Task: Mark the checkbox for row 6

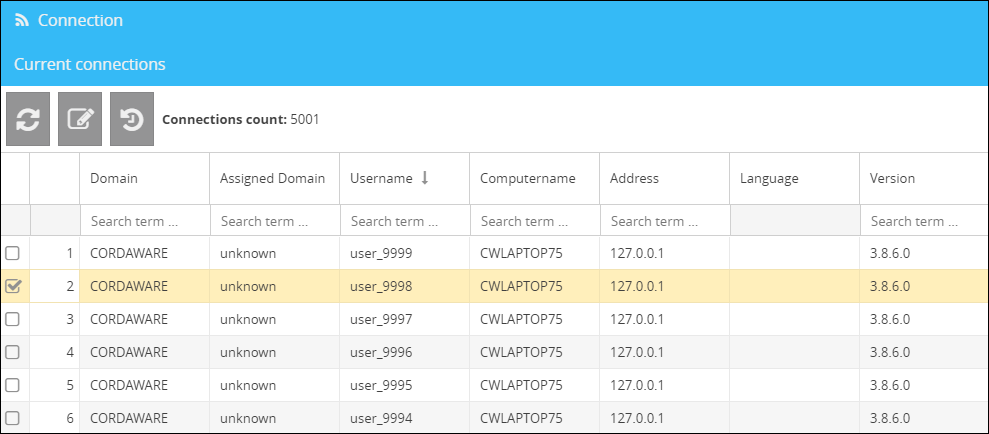Action: tap(13, 418)
